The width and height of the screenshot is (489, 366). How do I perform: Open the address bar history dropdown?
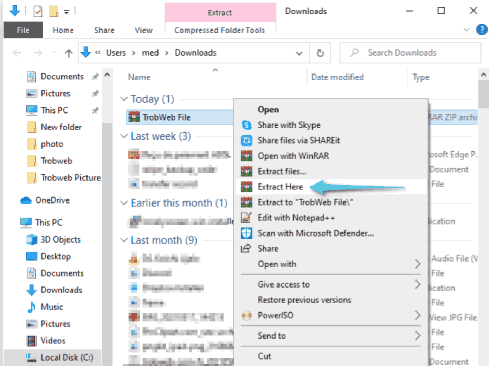pos(299,53)
